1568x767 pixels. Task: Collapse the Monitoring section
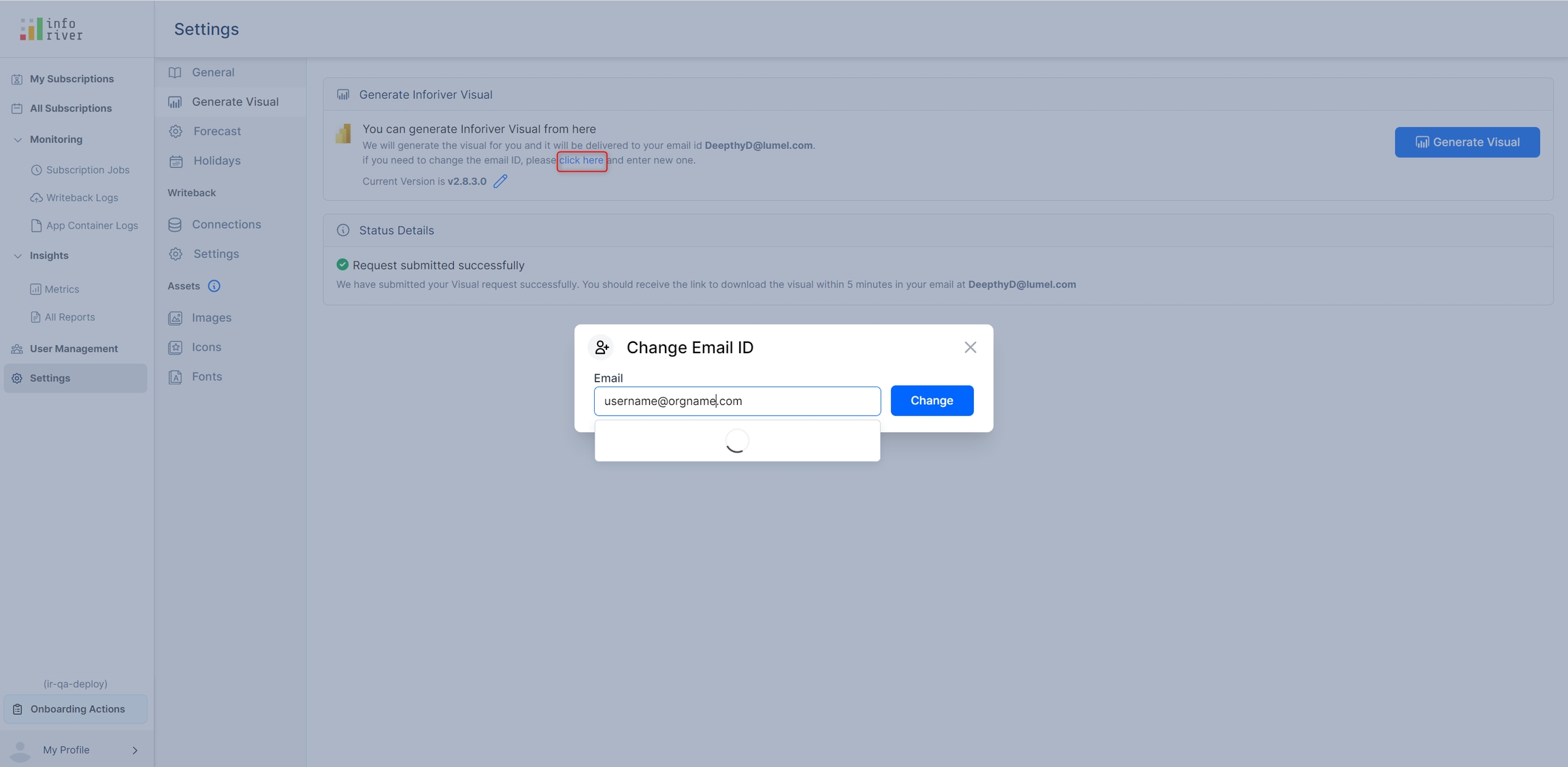point(18,140)
